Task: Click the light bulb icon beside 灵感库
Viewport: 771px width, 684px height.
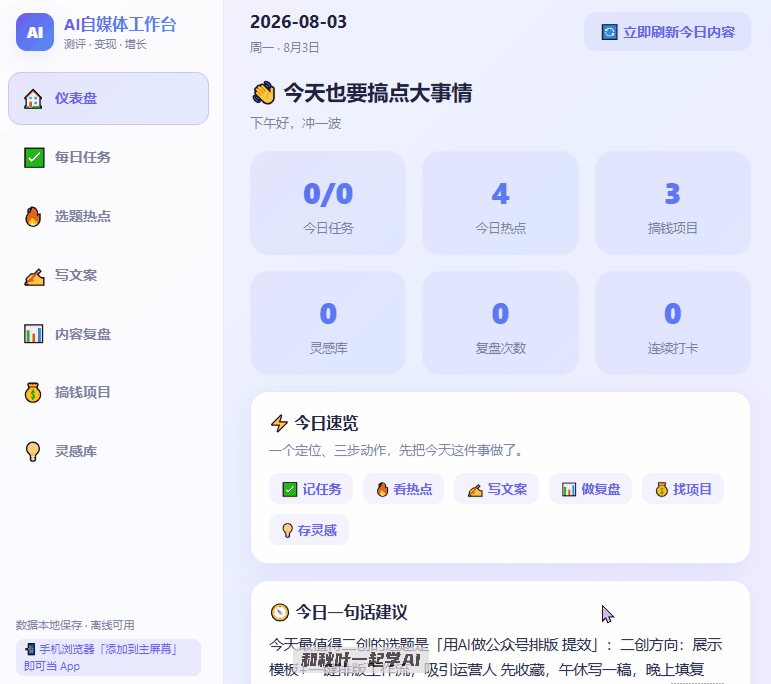Action: [x=32, y=451]
